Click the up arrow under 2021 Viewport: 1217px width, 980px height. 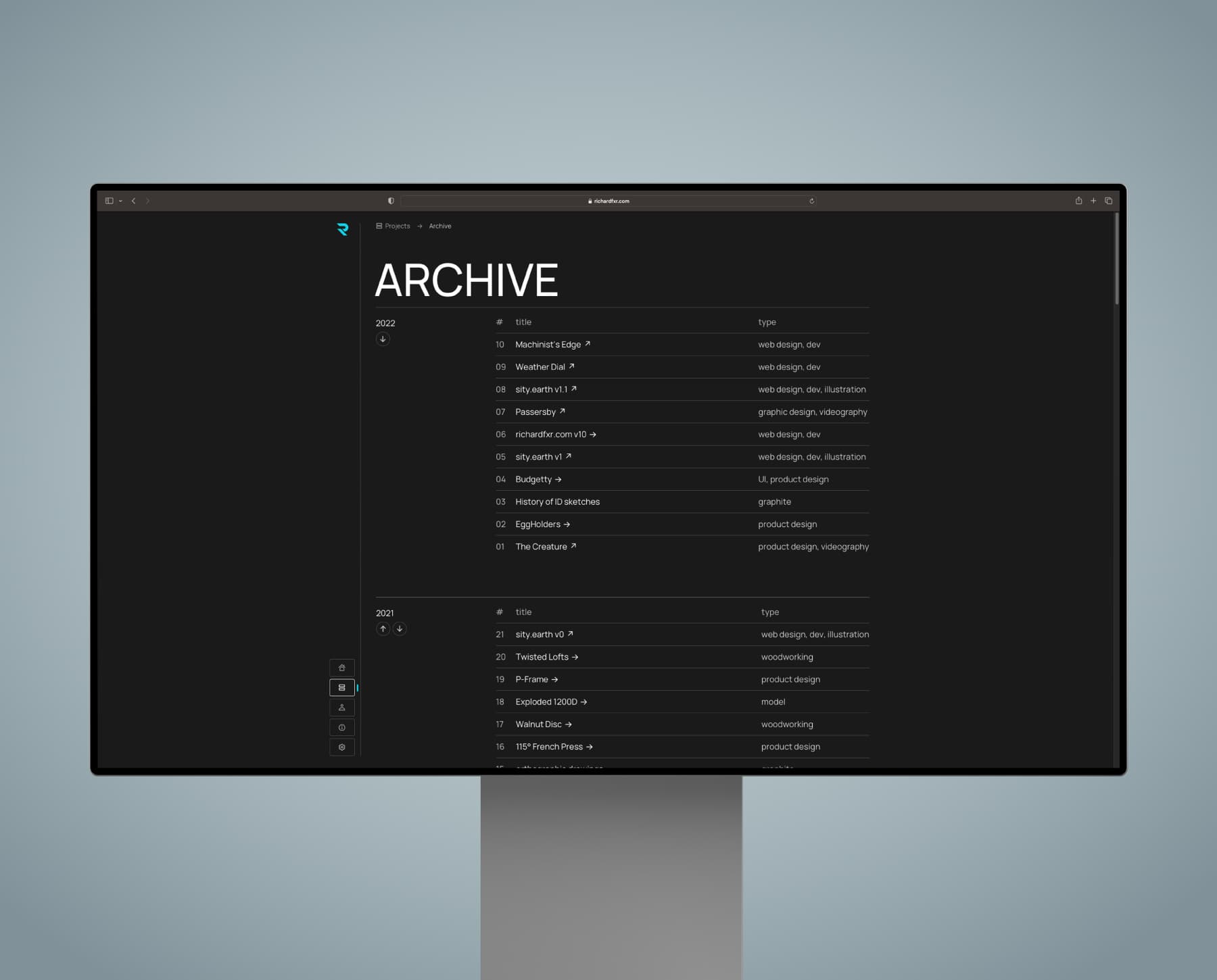383,629
